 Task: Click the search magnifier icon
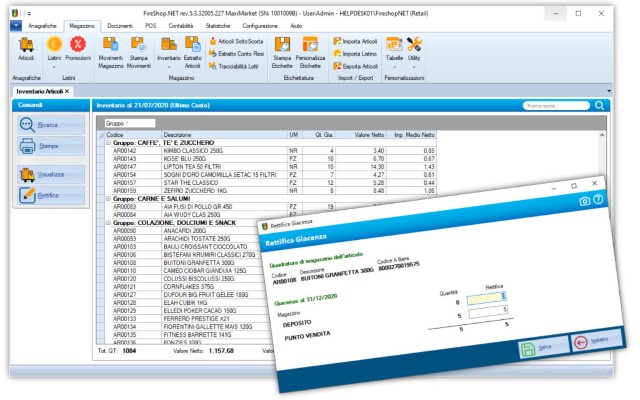(600, 105)
